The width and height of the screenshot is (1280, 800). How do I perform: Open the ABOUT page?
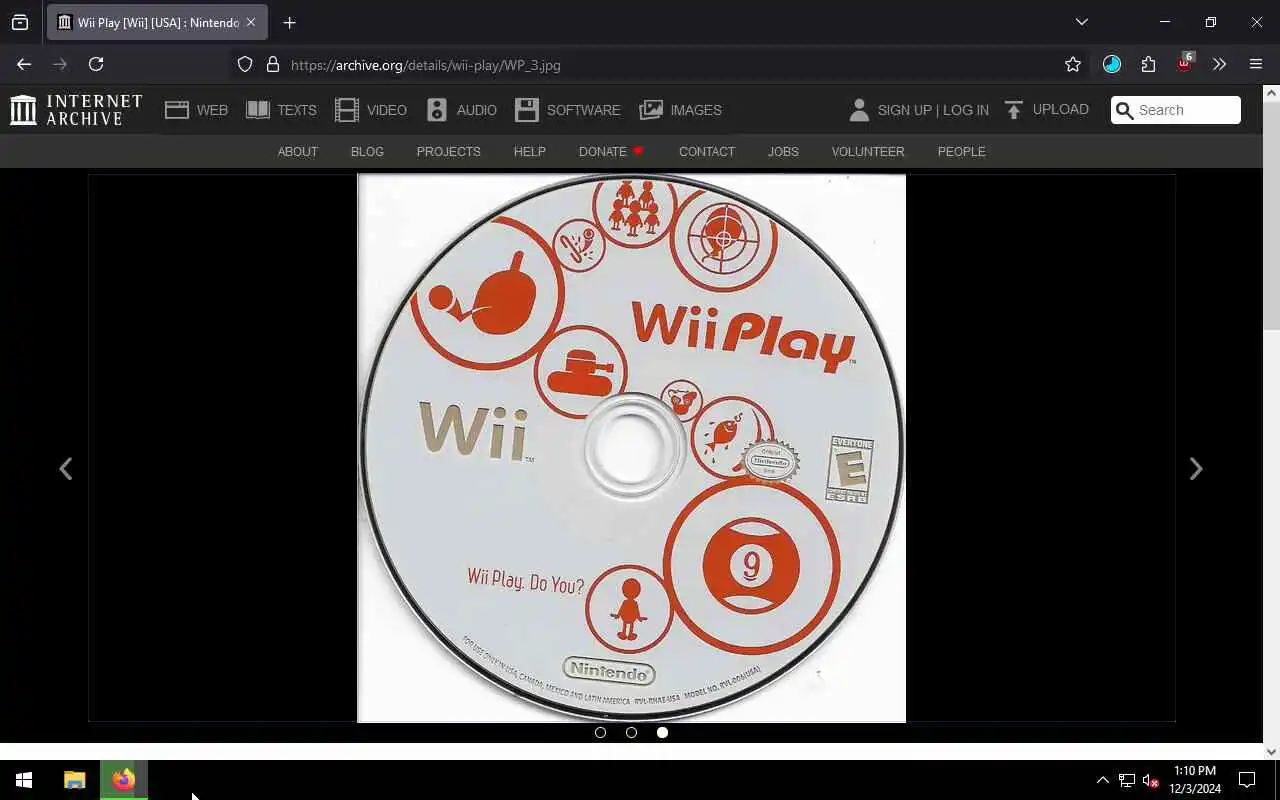(x=297, y=151)
